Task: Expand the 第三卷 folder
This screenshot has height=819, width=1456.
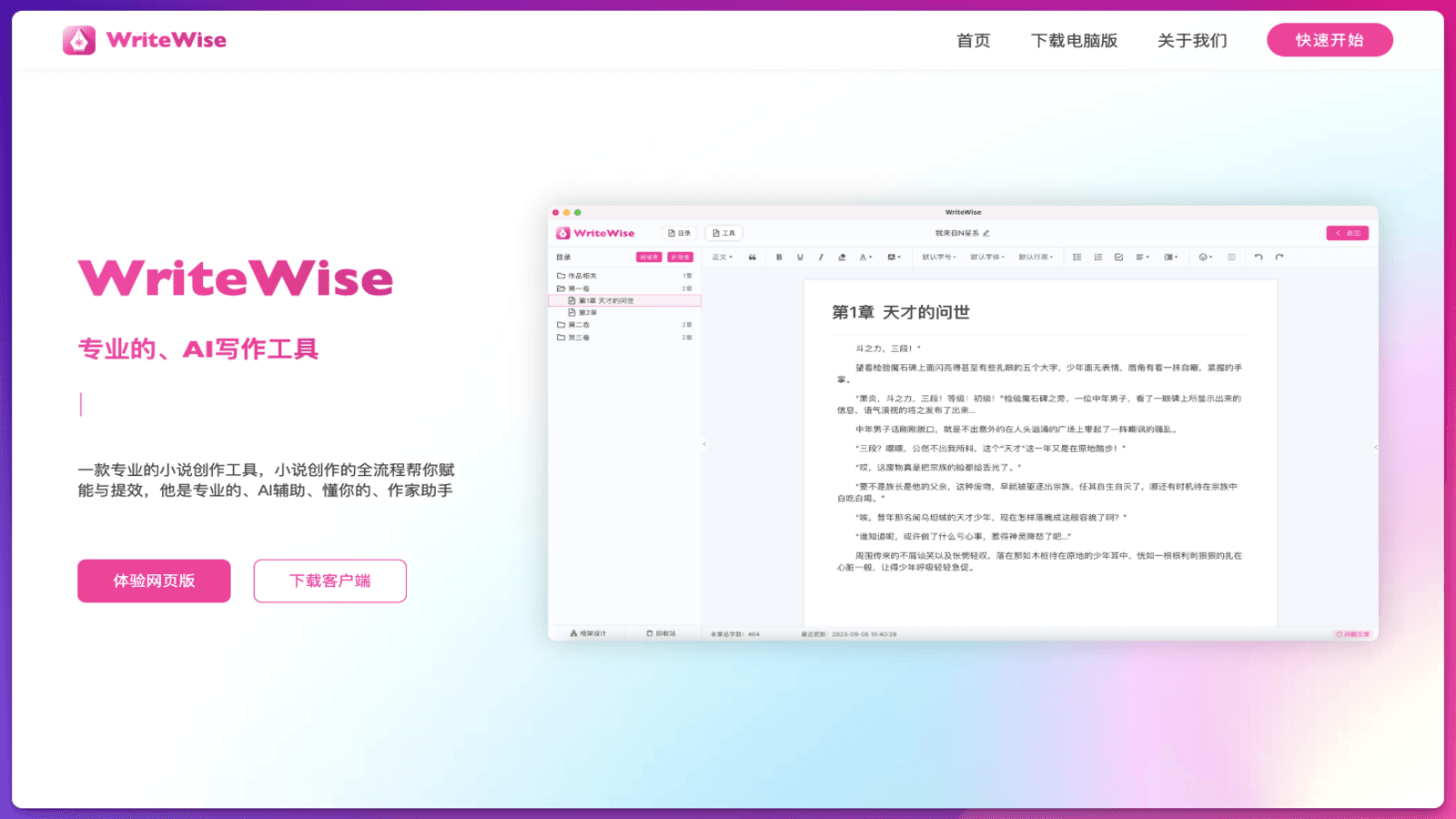Action: [624, 338]
